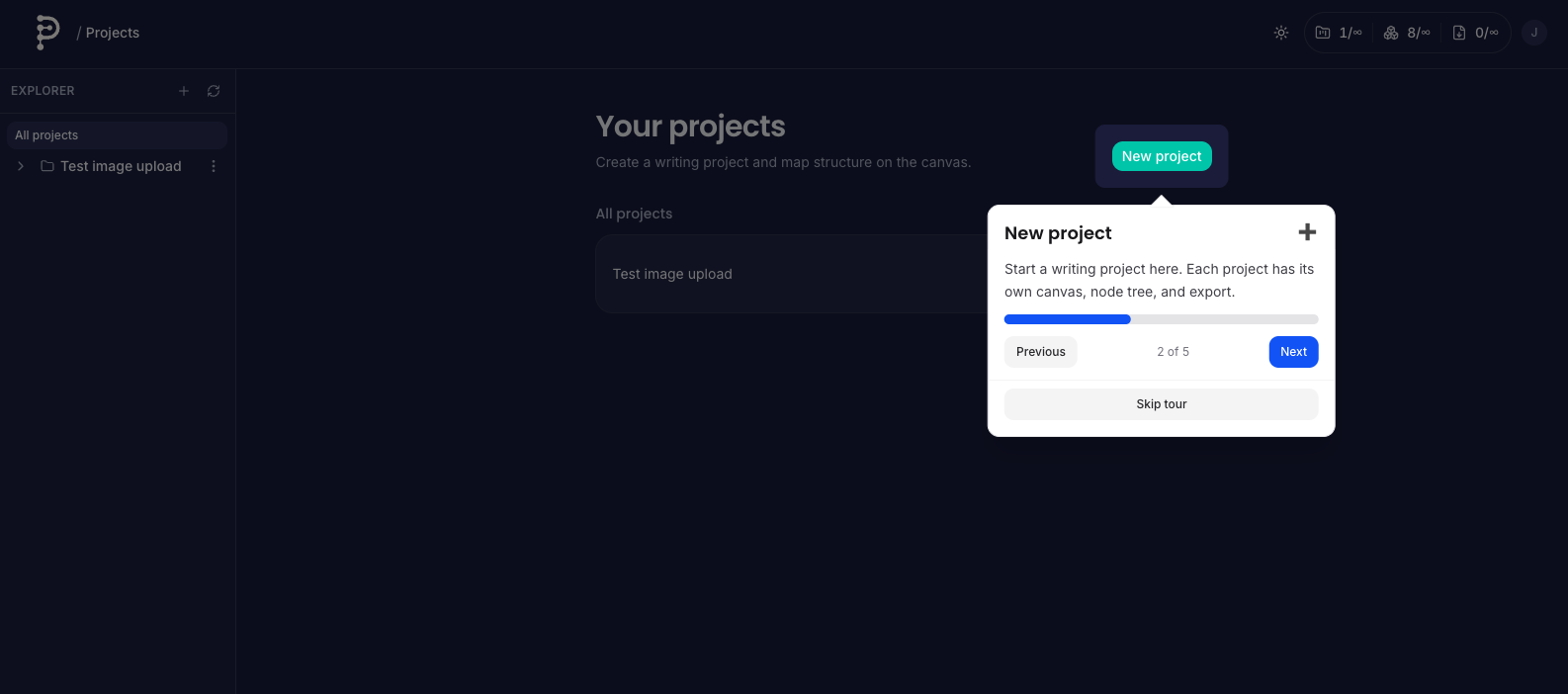Image resolution: width=1568 pixels, height=694 pixels.
Task: Open the Test image upload three-dot menu
Action: 214,166
